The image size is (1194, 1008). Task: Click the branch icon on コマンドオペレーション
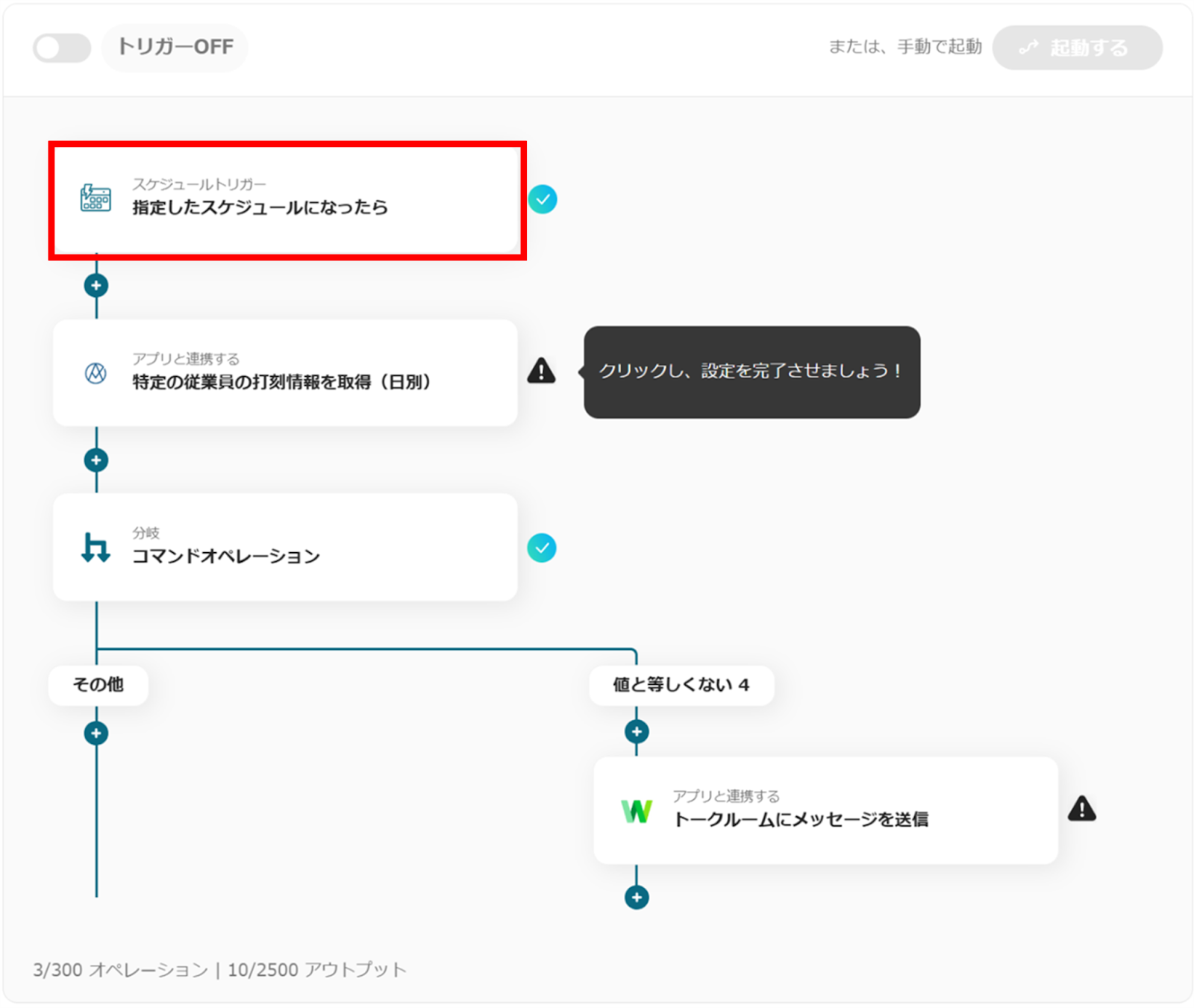click(96, 547)
